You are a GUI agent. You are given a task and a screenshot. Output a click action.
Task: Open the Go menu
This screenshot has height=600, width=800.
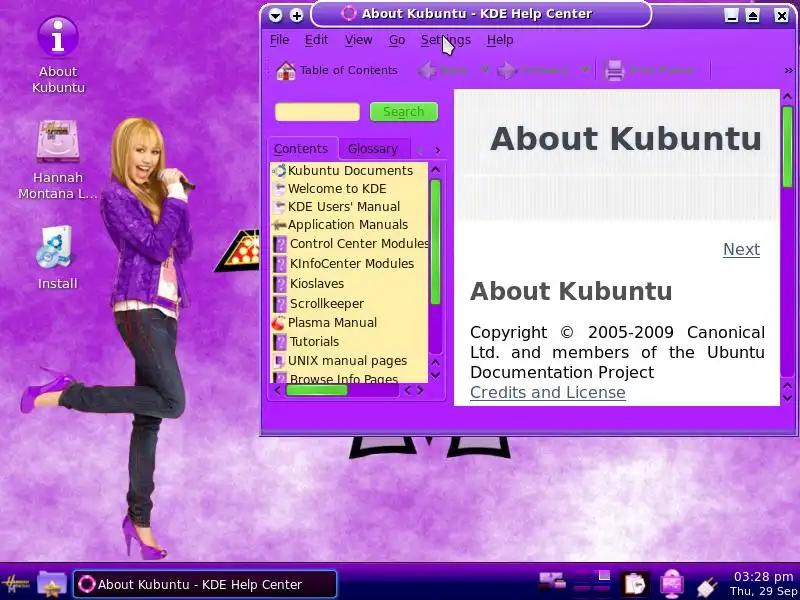[x=396, y=40]
